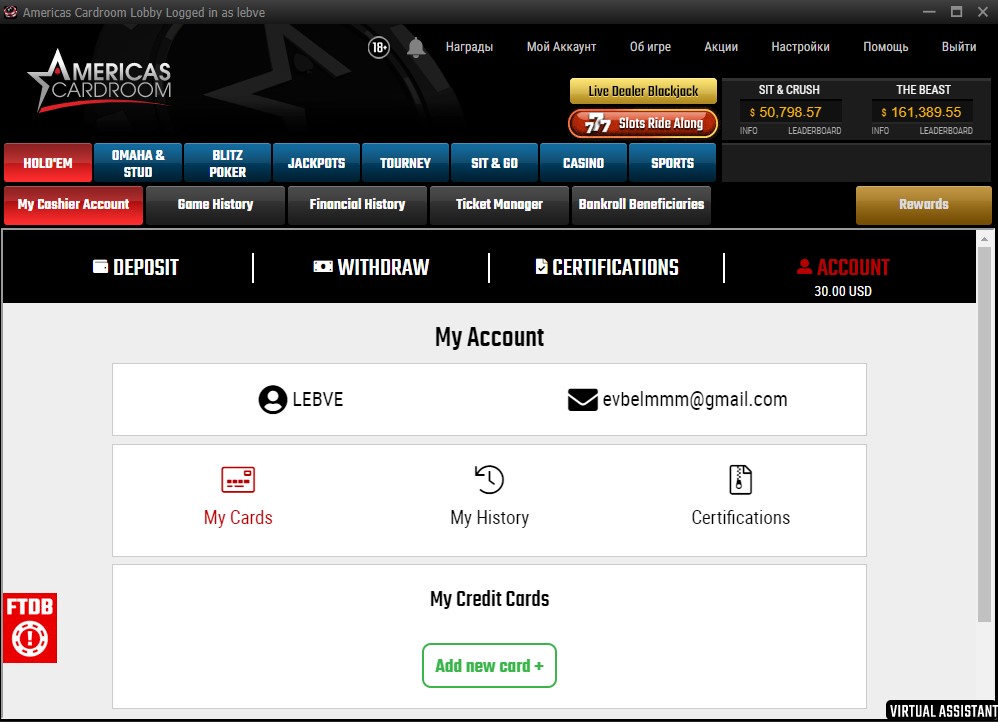Click the My History label
Image resolution: width=998 pixels, height=722 pixels.
(x=489, y=518)
